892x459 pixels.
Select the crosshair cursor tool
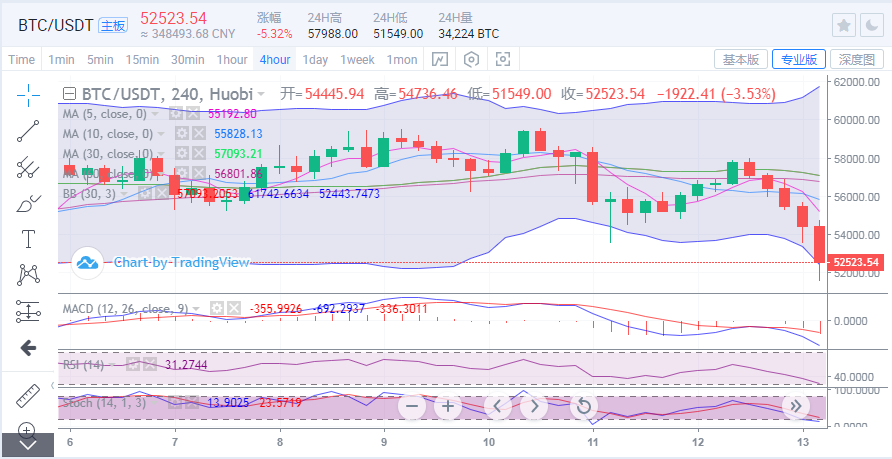(28, 95)
